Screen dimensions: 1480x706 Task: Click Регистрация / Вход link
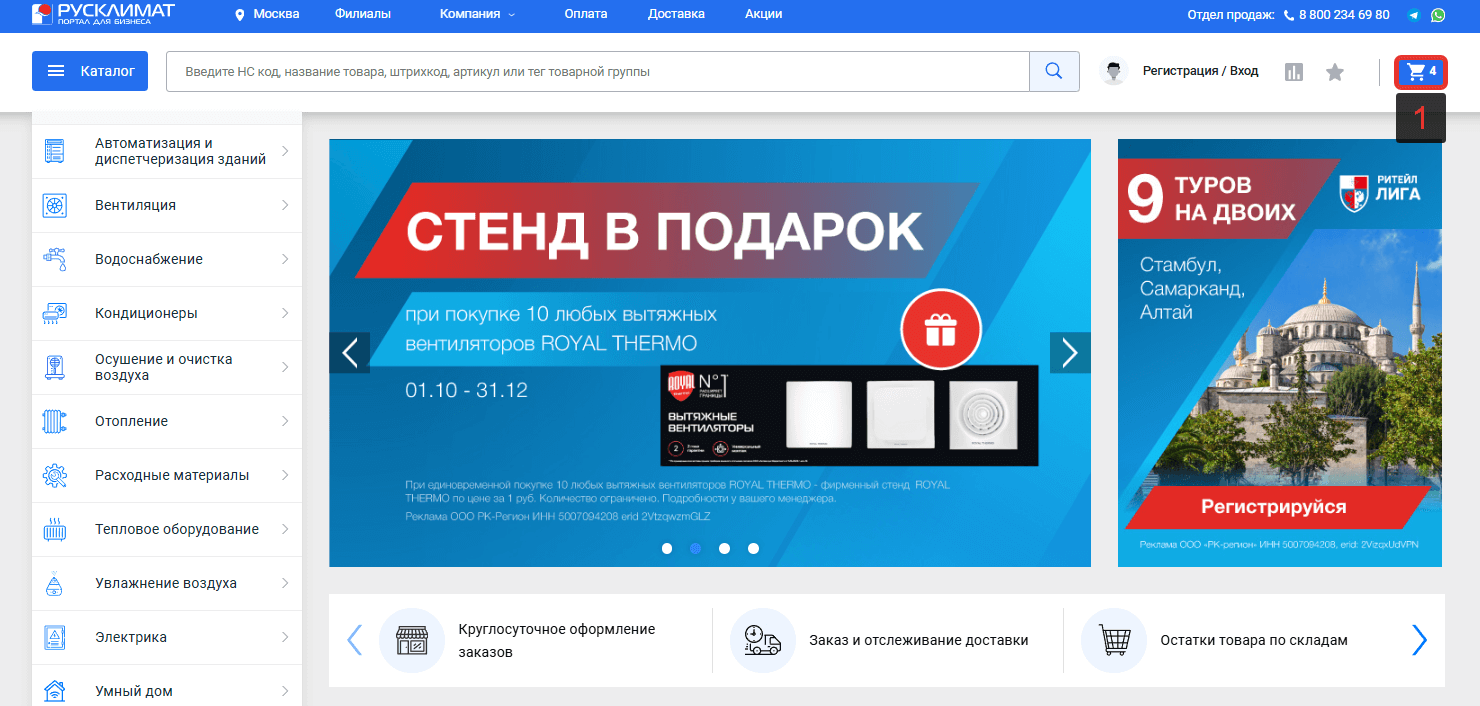pyautogui.click(x=1200, y=71)
